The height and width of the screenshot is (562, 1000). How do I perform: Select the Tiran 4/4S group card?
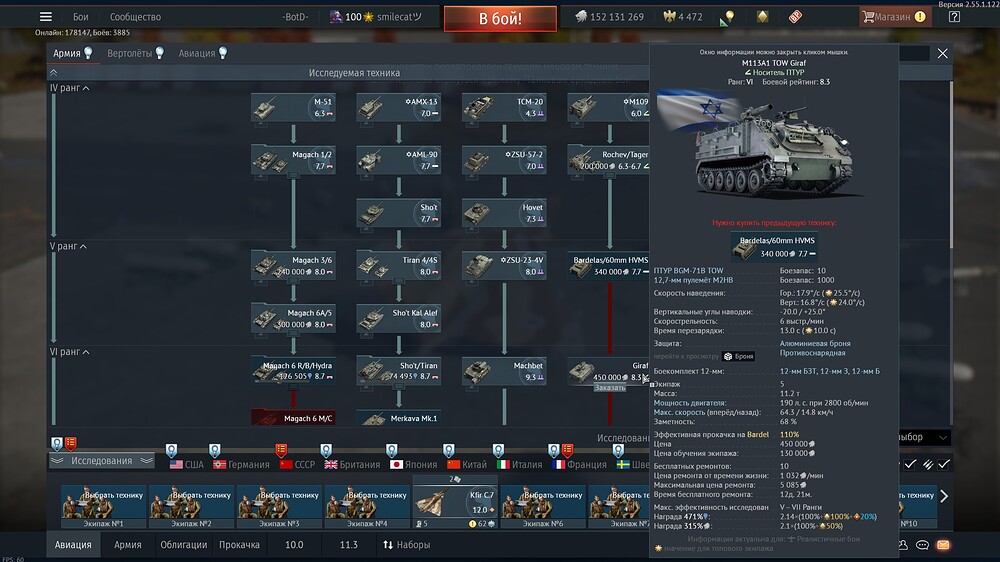(399, 265)
